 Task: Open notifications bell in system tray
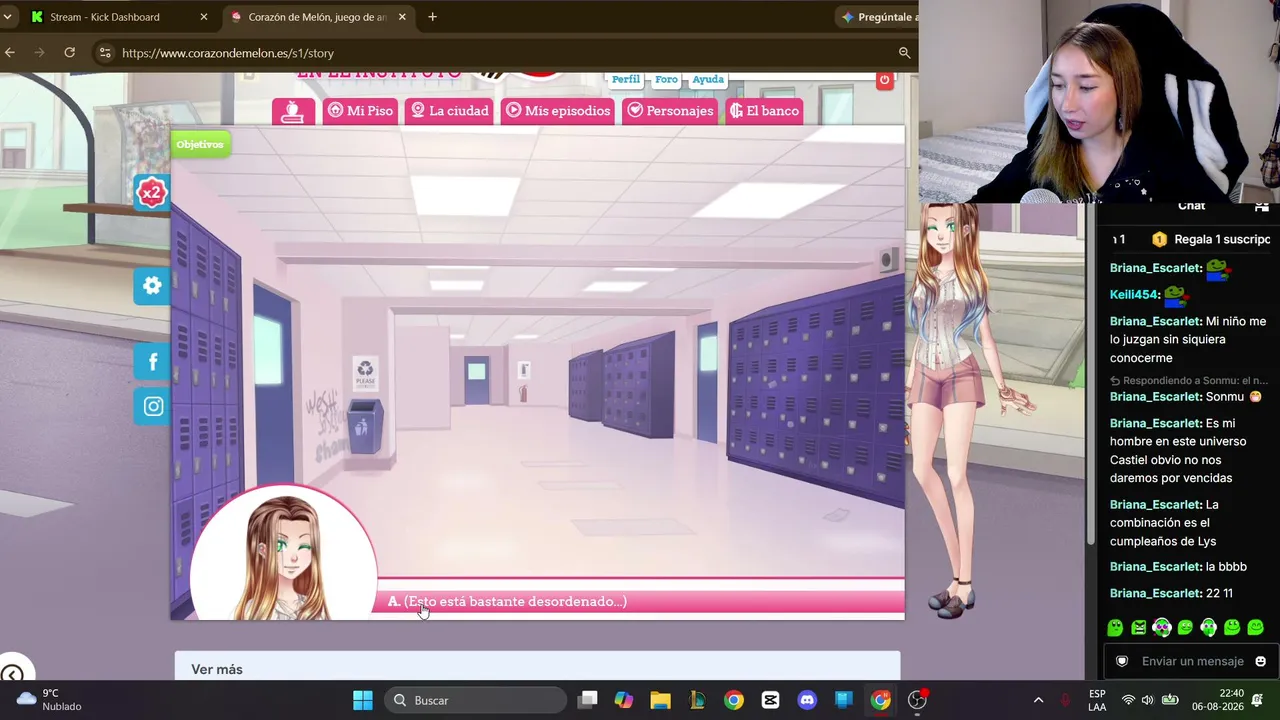click(1260, 700)
